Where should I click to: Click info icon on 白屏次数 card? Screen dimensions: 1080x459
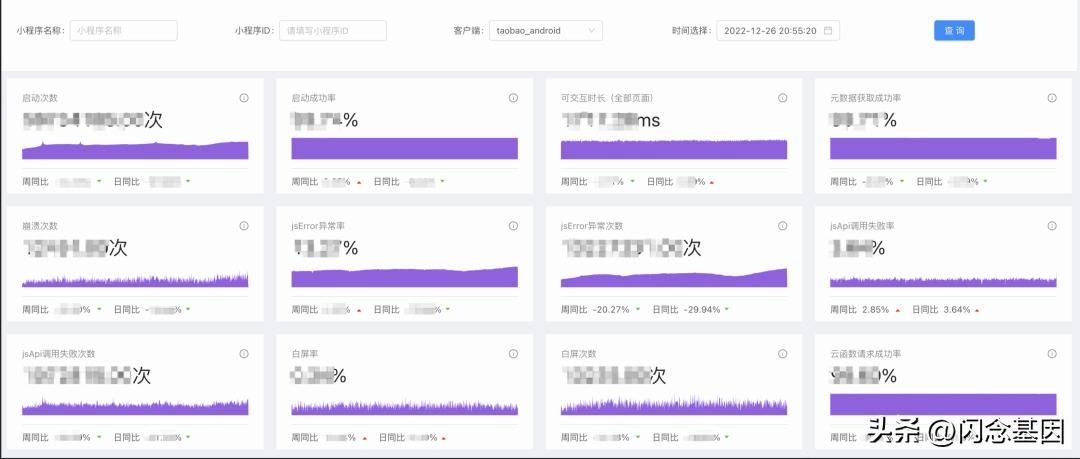(782, 354)
